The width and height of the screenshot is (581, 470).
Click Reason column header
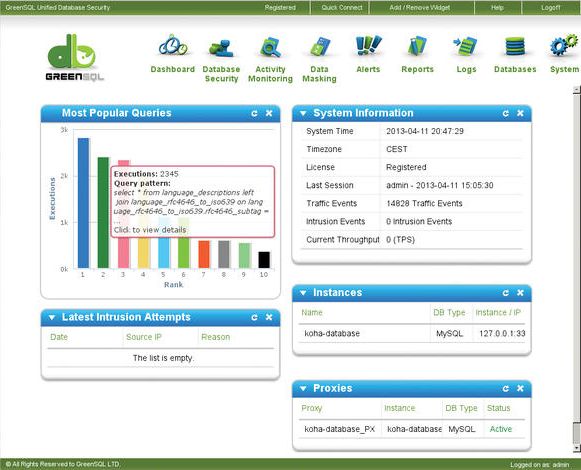[216, 337]
